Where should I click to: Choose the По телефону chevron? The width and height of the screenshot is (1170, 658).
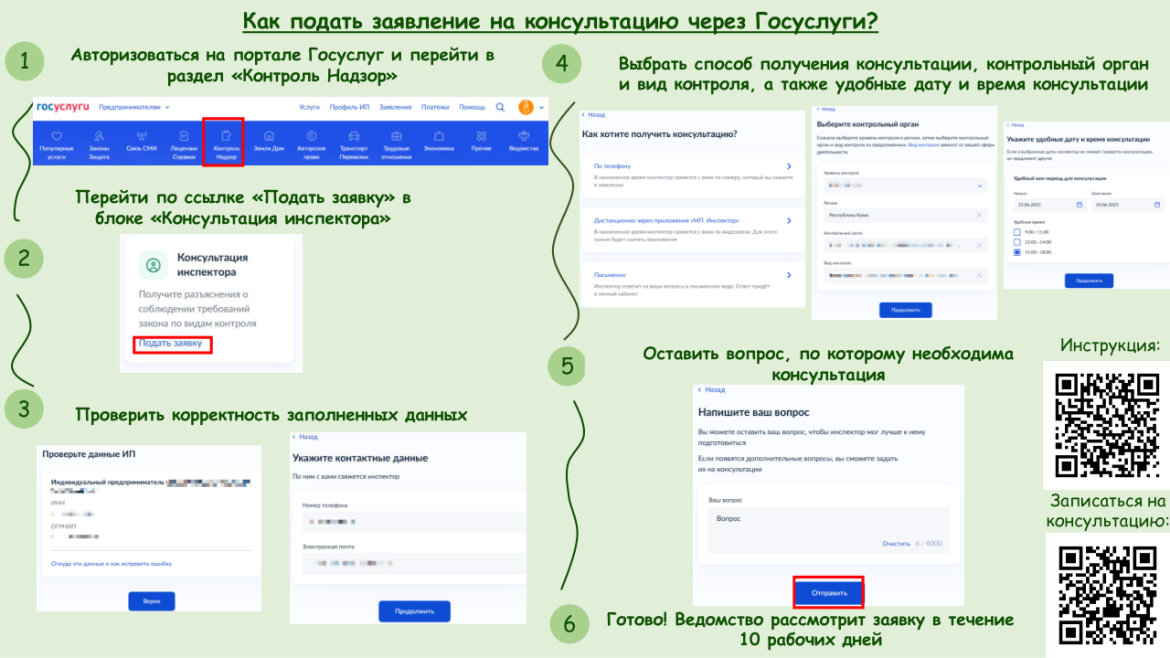(789, 166)
